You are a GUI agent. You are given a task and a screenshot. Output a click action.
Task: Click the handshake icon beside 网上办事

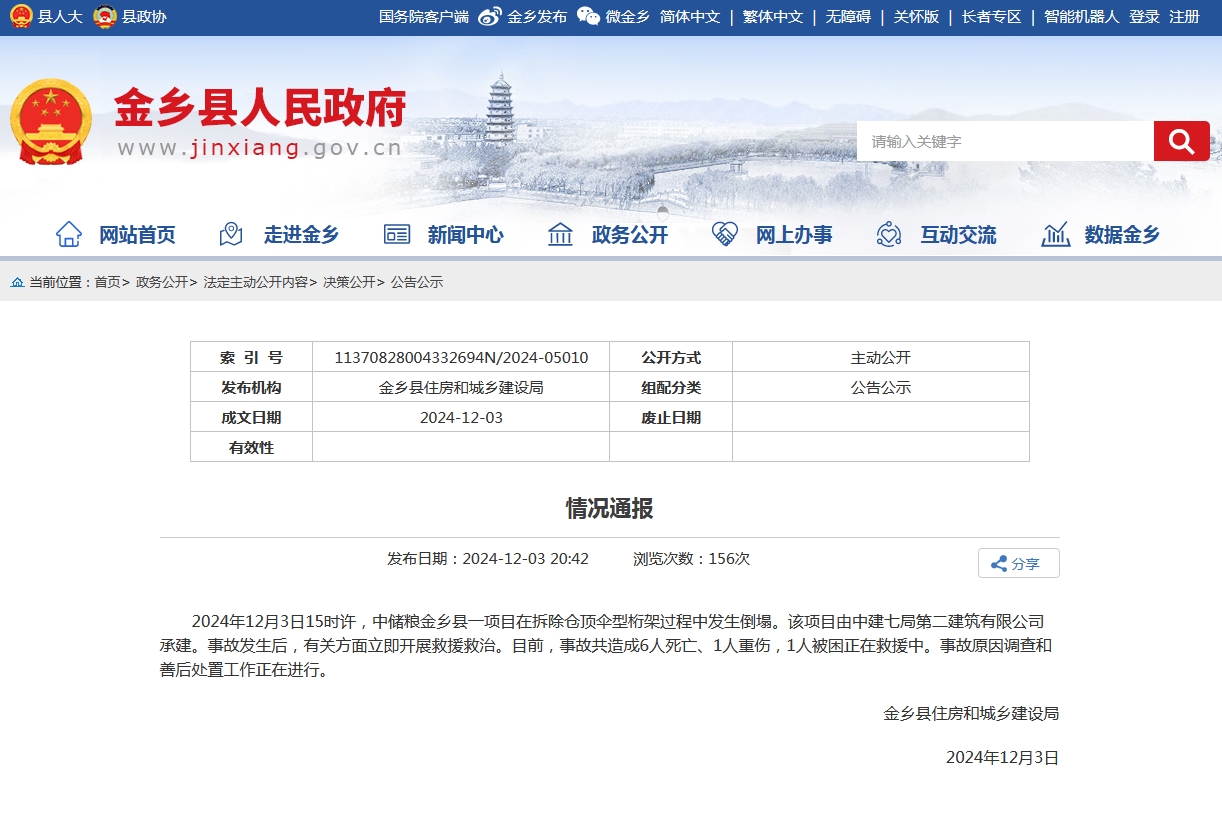tap(724, 234)
